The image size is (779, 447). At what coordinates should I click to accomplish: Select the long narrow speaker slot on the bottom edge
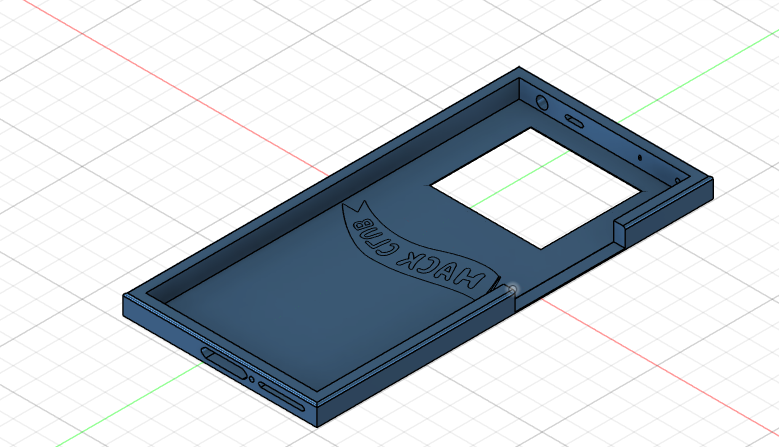click(x=281, y=397)
